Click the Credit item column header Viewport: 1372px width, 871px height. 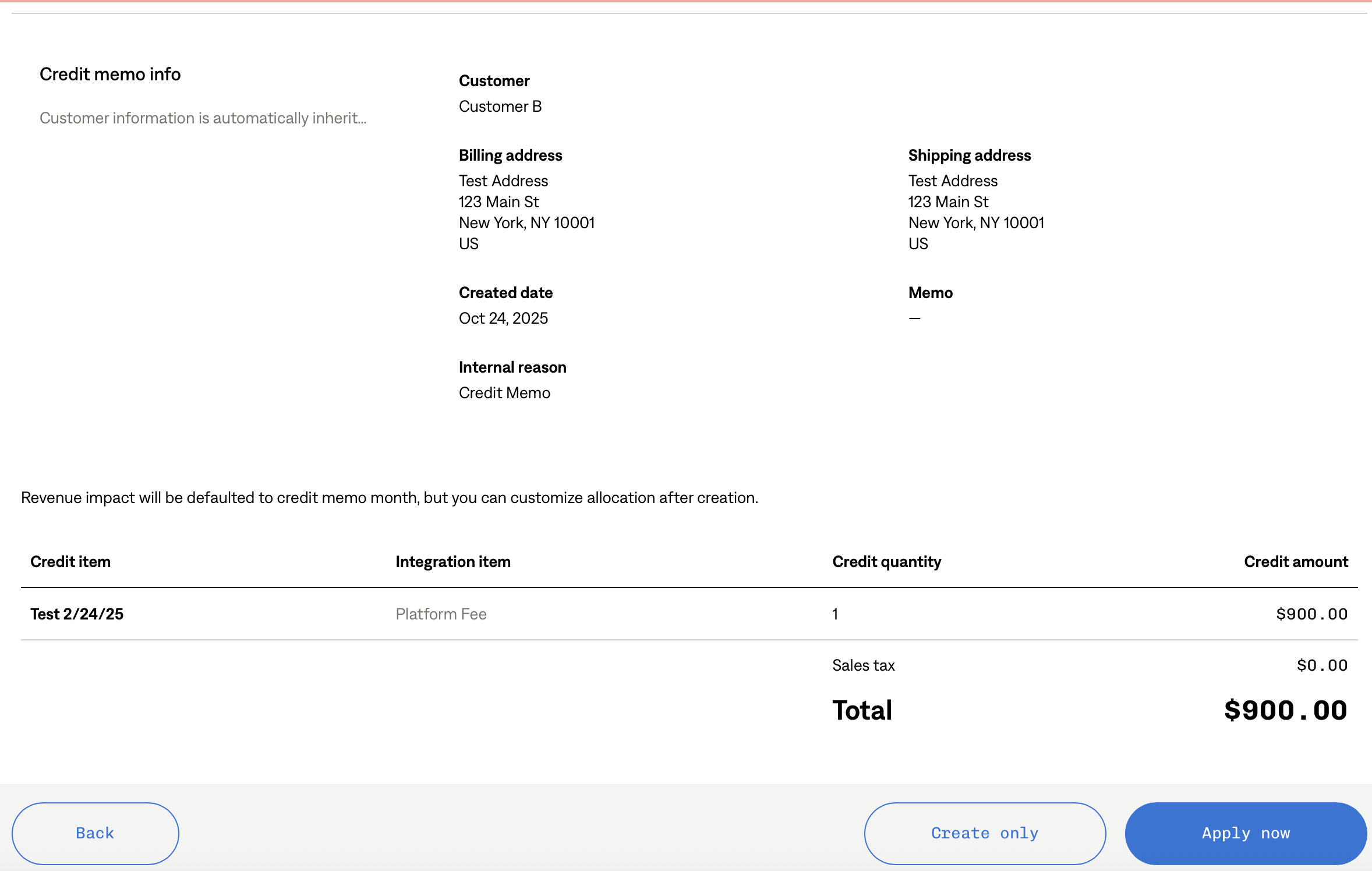pyautogui.click(x=70, y=562)
